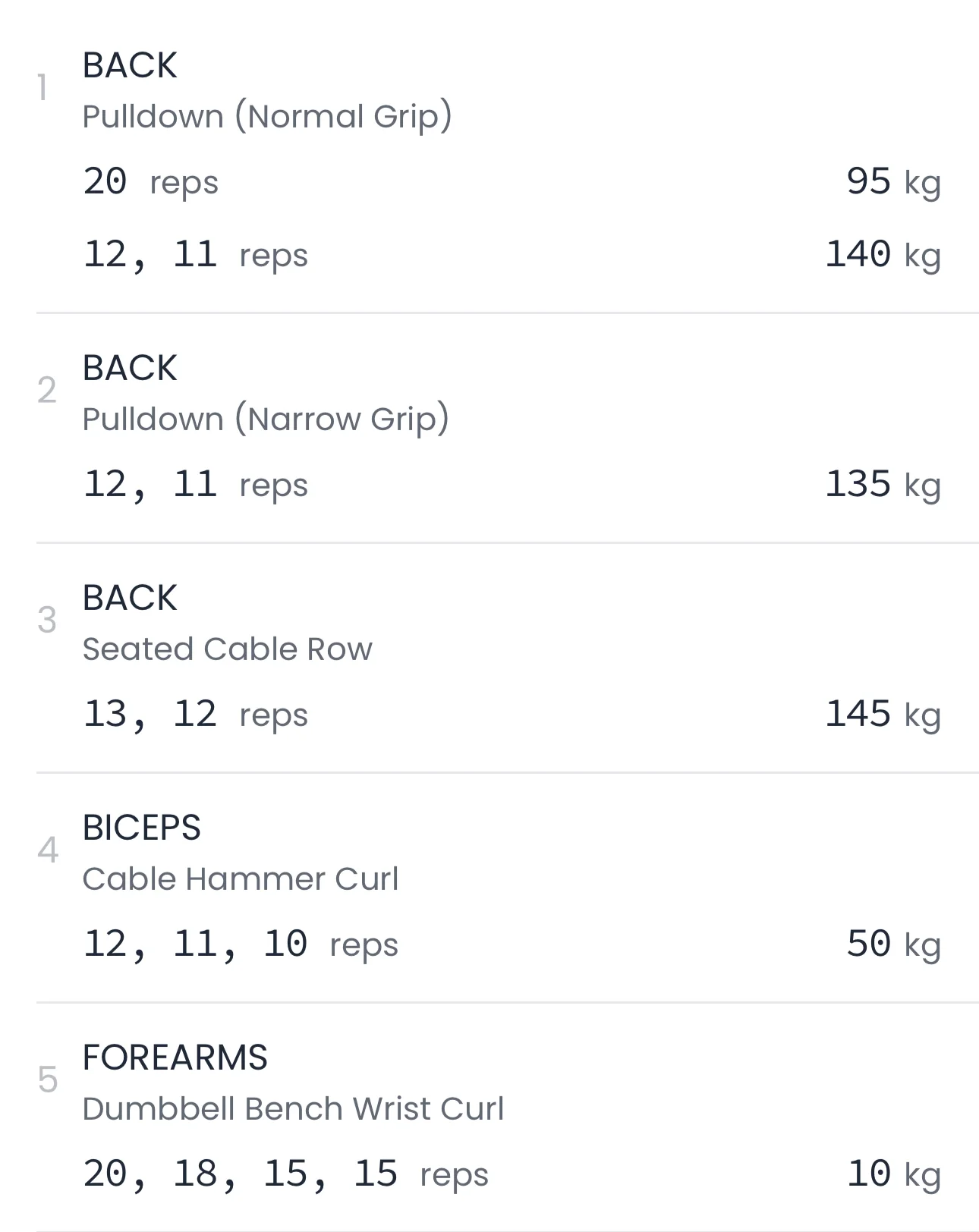Click exercise number 3 index
Viewport: 979px width, 1232px height.
tap(47, 621)
